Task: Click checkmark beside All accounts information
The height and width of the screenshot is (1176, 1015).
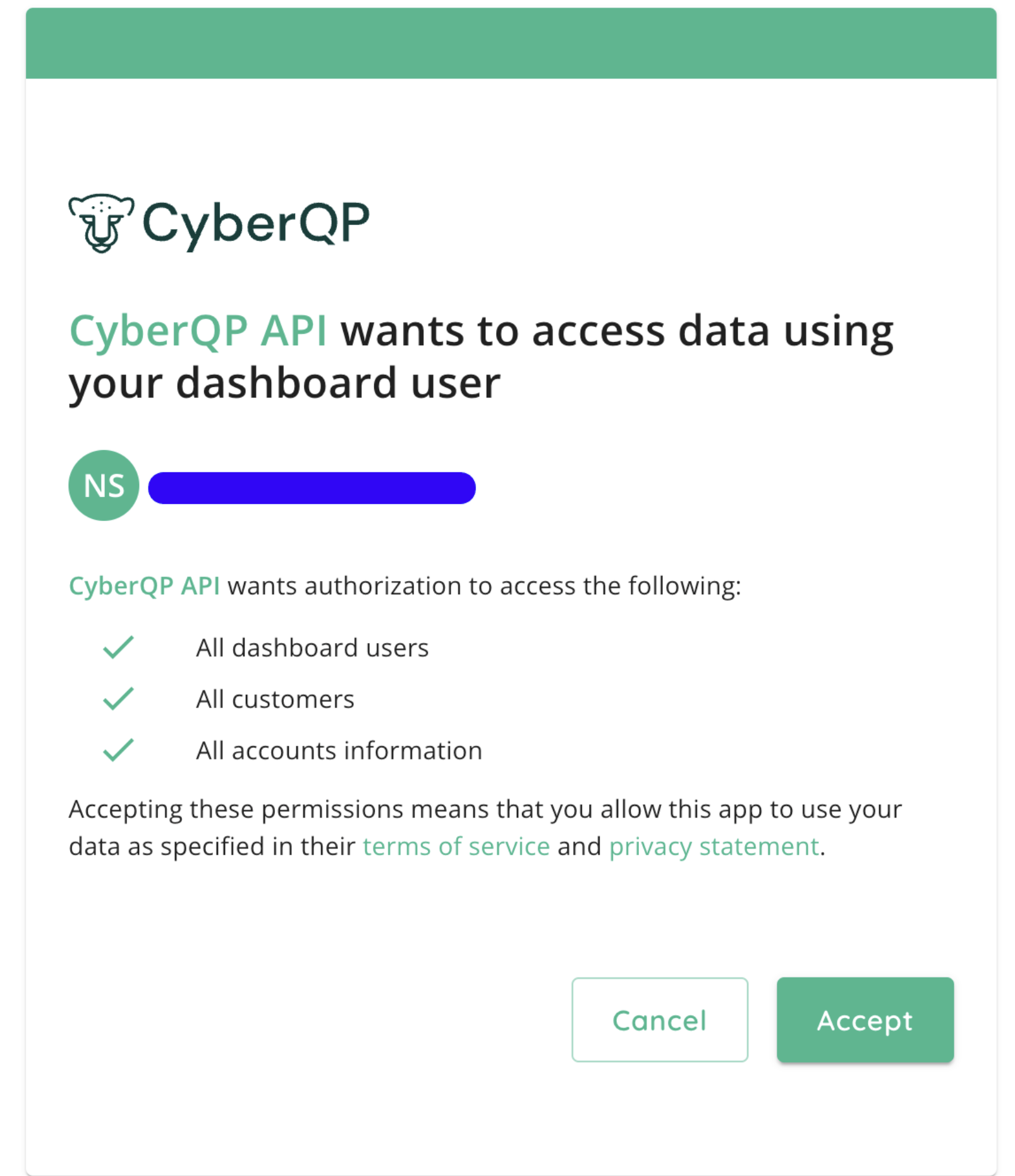Action: [118, 750]
